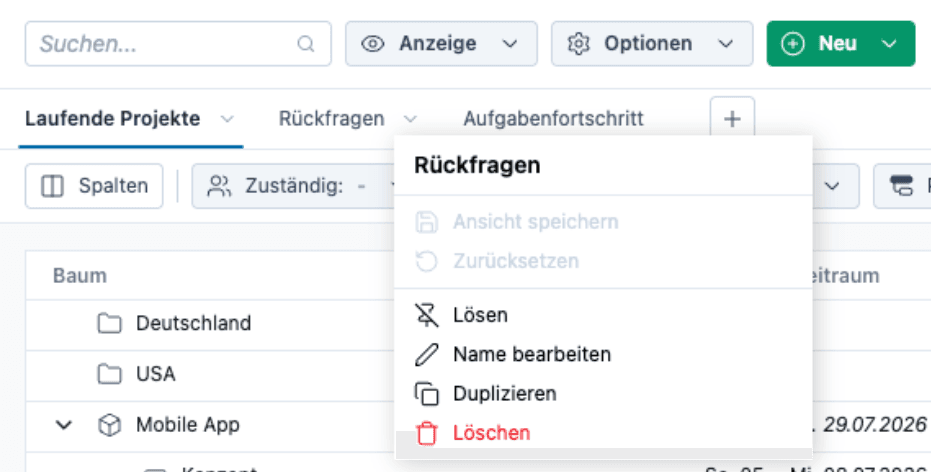Add a new view with plus button

coord(732,119)
